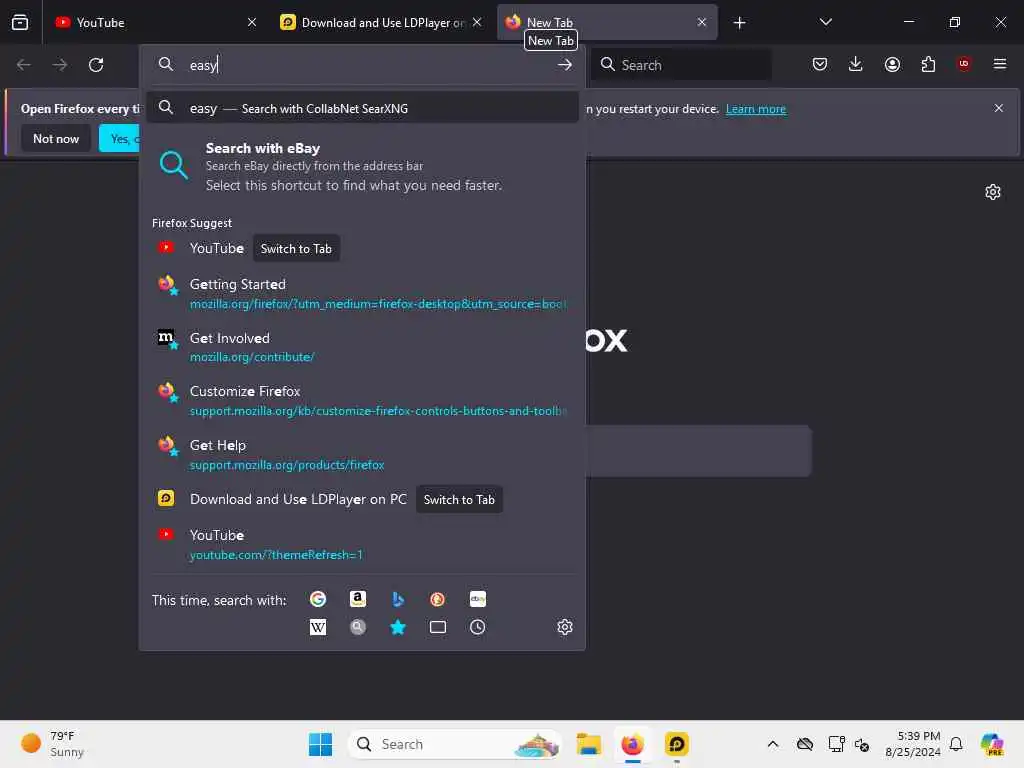The width and height of the screenshot is (1024, 768).
Task: Select 'easy — Search with CollabNet SearXNG'
Action: [362, 108]
